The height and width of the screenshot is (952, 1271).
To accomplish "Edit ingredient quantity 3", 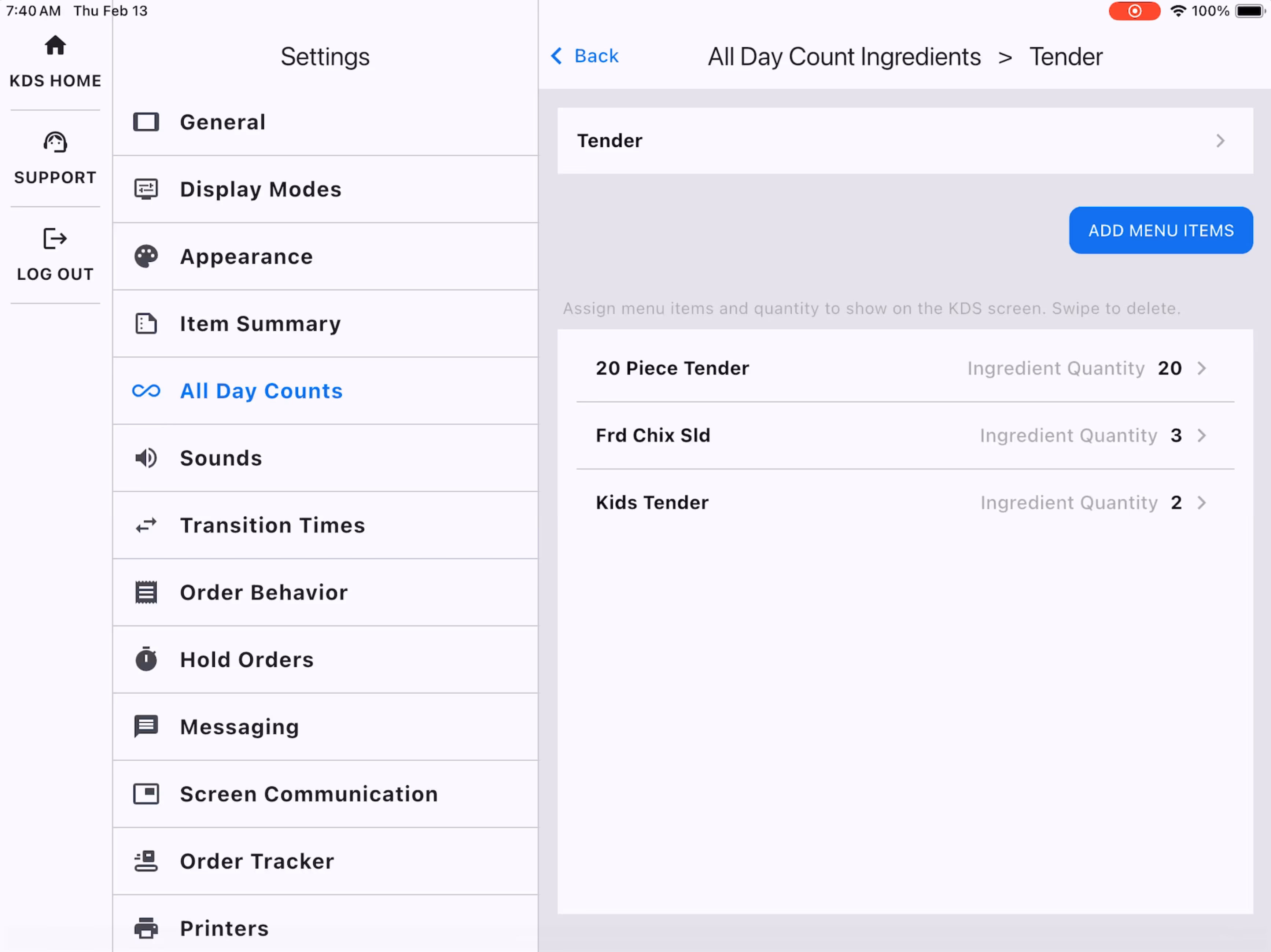I will coord(1176,435).
